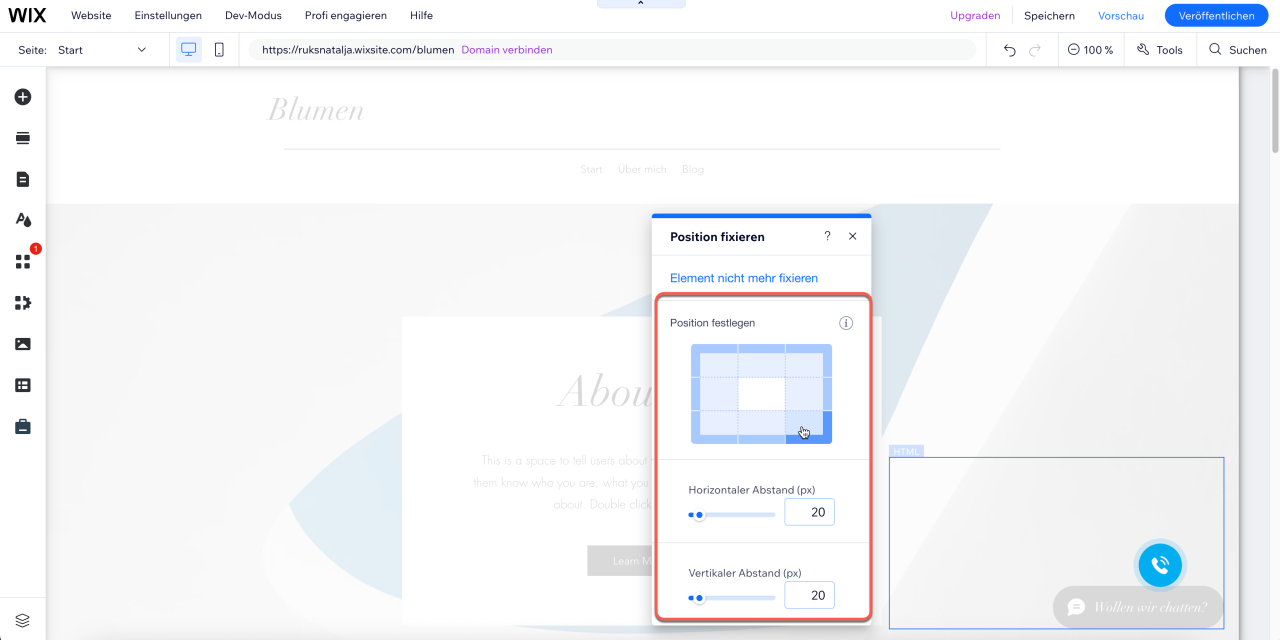Screen dimensions: 1280x640
Task: Switch to desktop view icon
Action: click(x=188, y=49)
